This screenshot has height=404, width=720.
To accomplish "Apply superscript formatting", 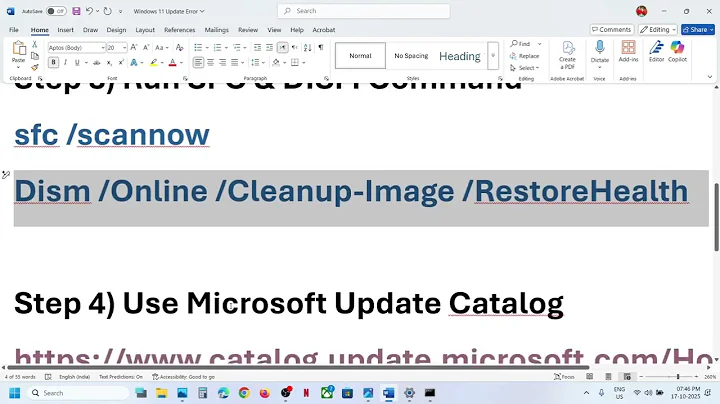I will (121, 62).
